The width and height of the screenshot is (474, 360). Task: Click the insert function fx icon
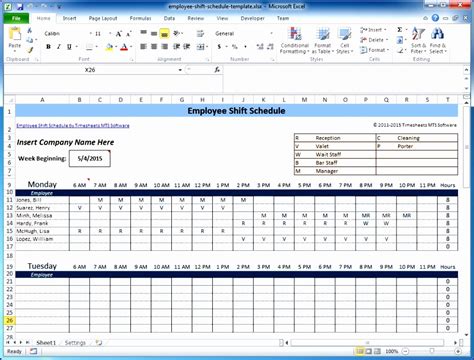pyautogui.click(x=217, y=70)
